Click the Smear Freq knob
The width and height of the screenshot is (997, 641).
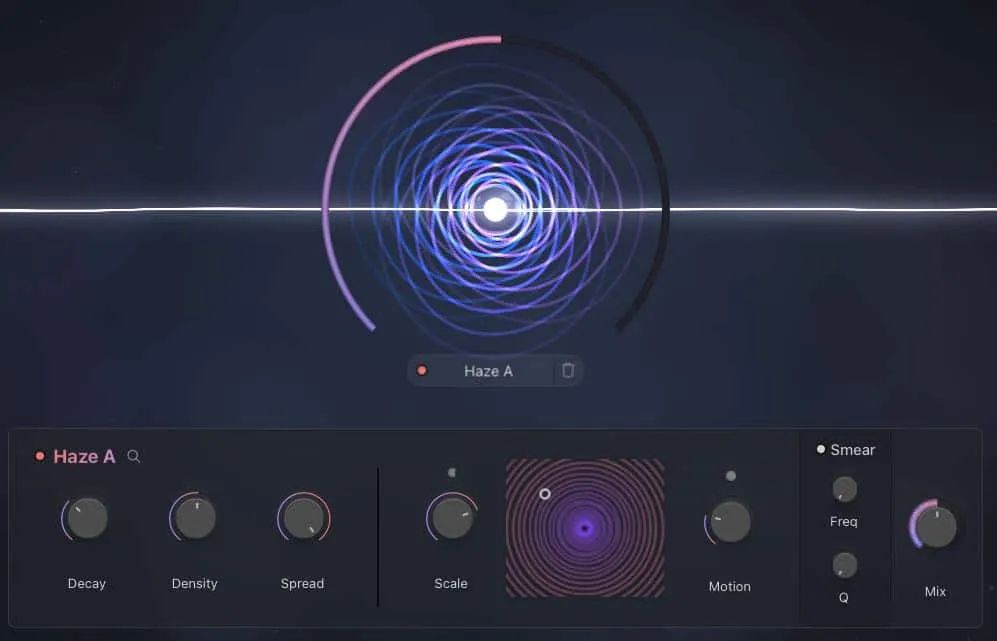click(844, 489)
